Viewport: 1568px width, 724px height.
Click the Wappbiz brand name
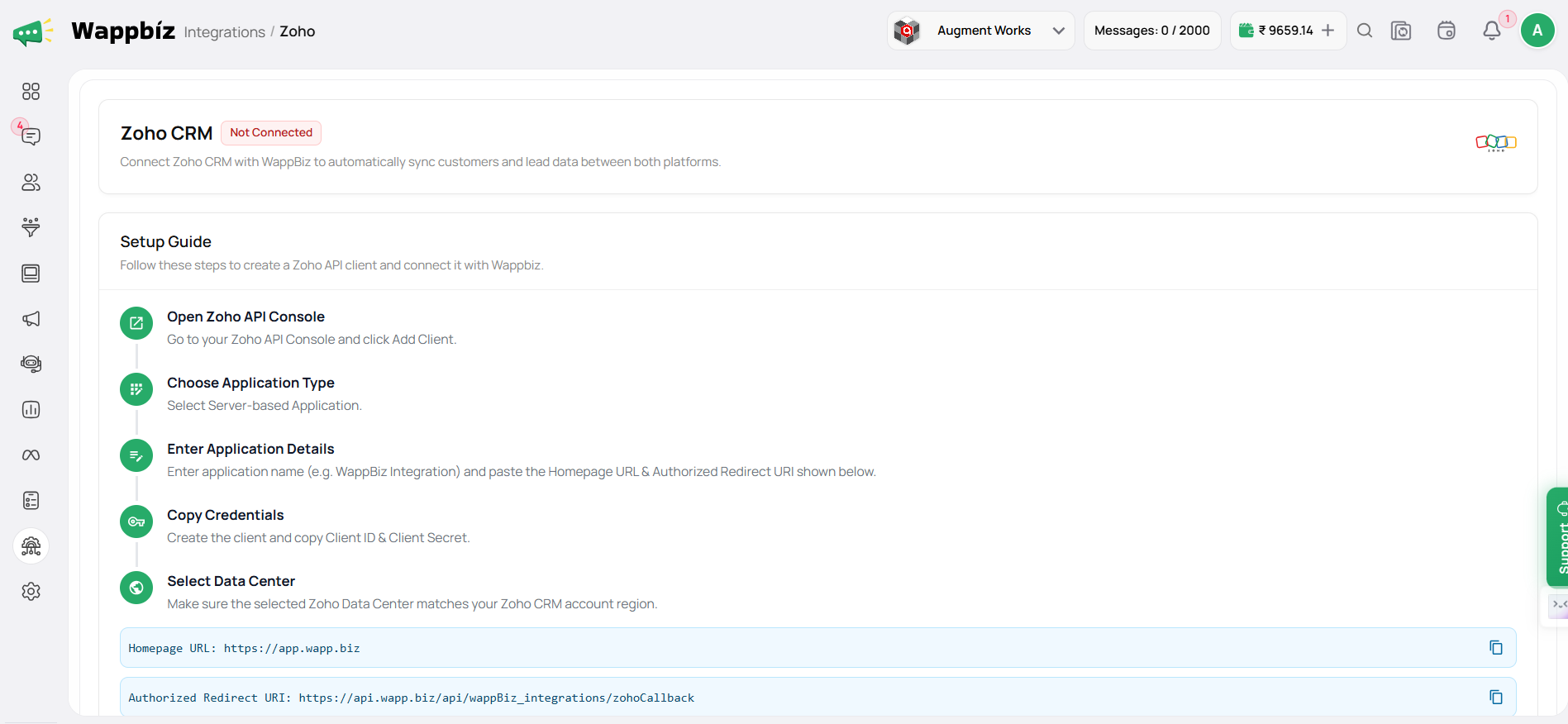tap(123, 31)
